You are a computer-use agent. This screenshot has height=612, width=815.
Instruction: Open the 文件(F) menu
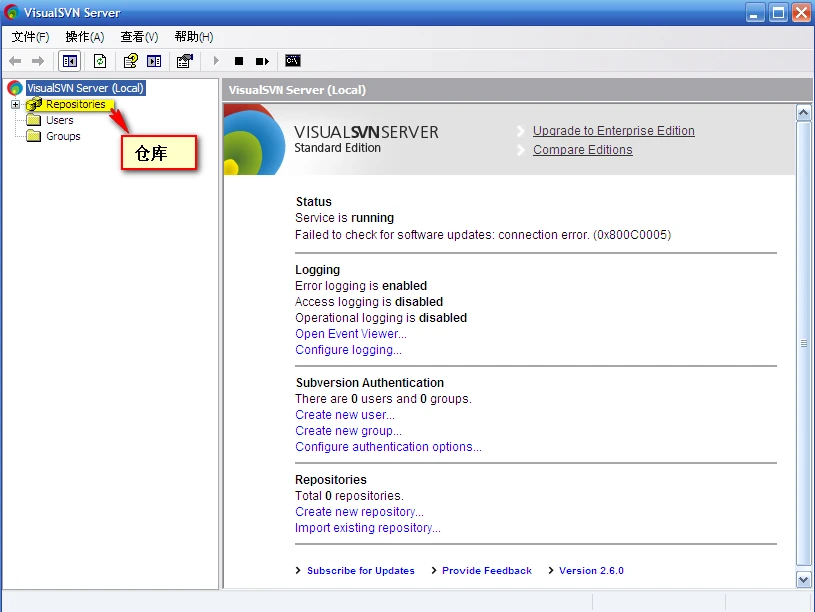tap(31, 37)
